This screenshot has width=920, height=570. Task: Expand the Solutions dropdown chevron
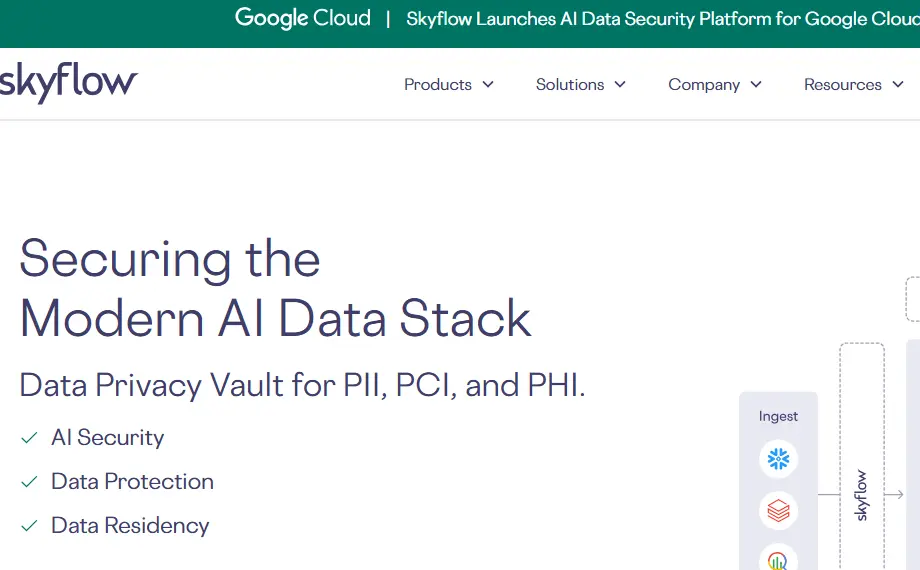pyautogui.click(x=620, y=85)
